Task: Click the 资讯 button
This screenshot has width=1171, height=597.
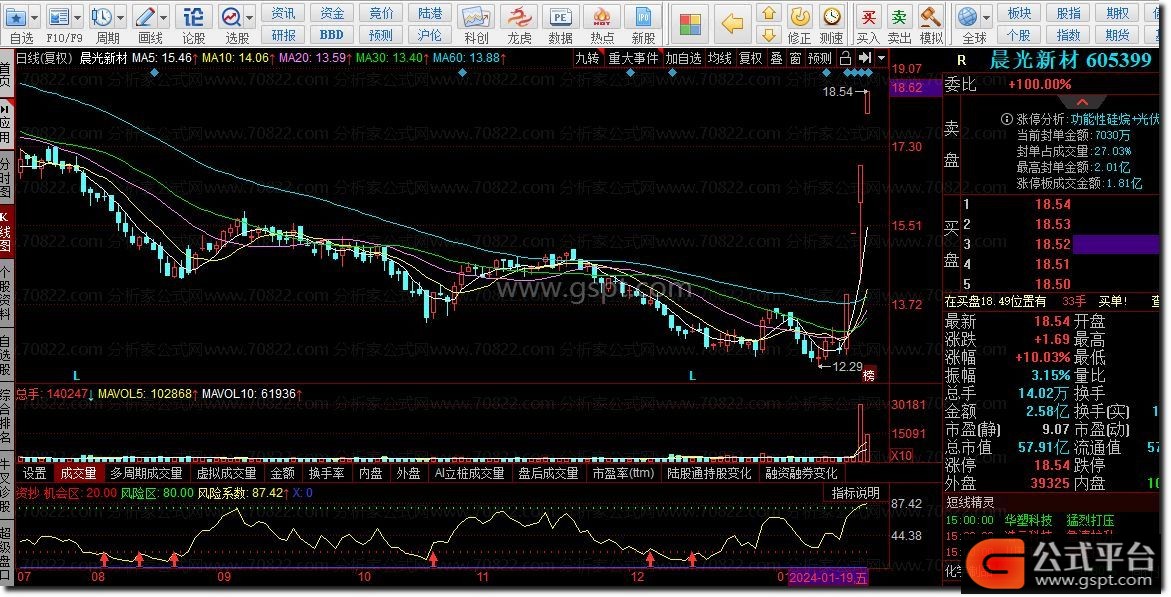Action: coord(284,13)
